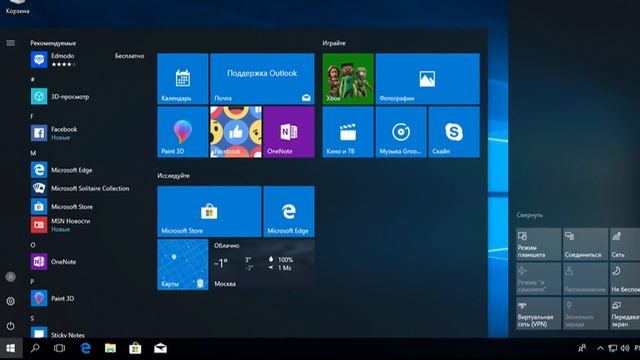Expand the Start hamburger menu
The image size is (640, 360).
pyautogui.click(x=11, y=43)
